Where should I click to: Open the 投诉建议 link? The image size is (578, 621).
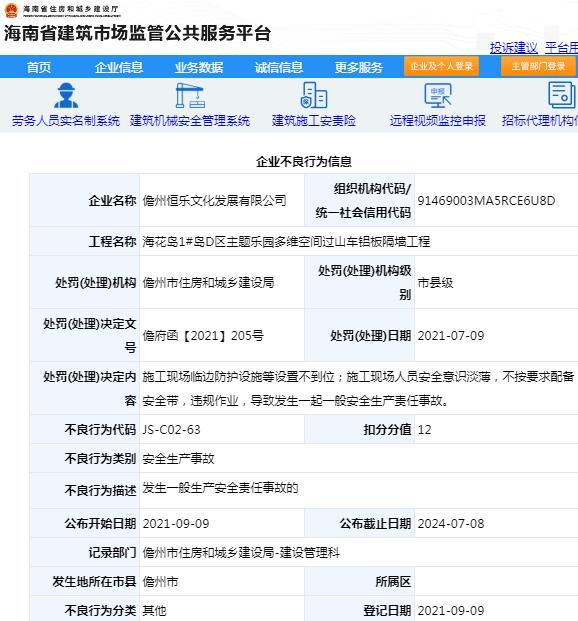514,48
